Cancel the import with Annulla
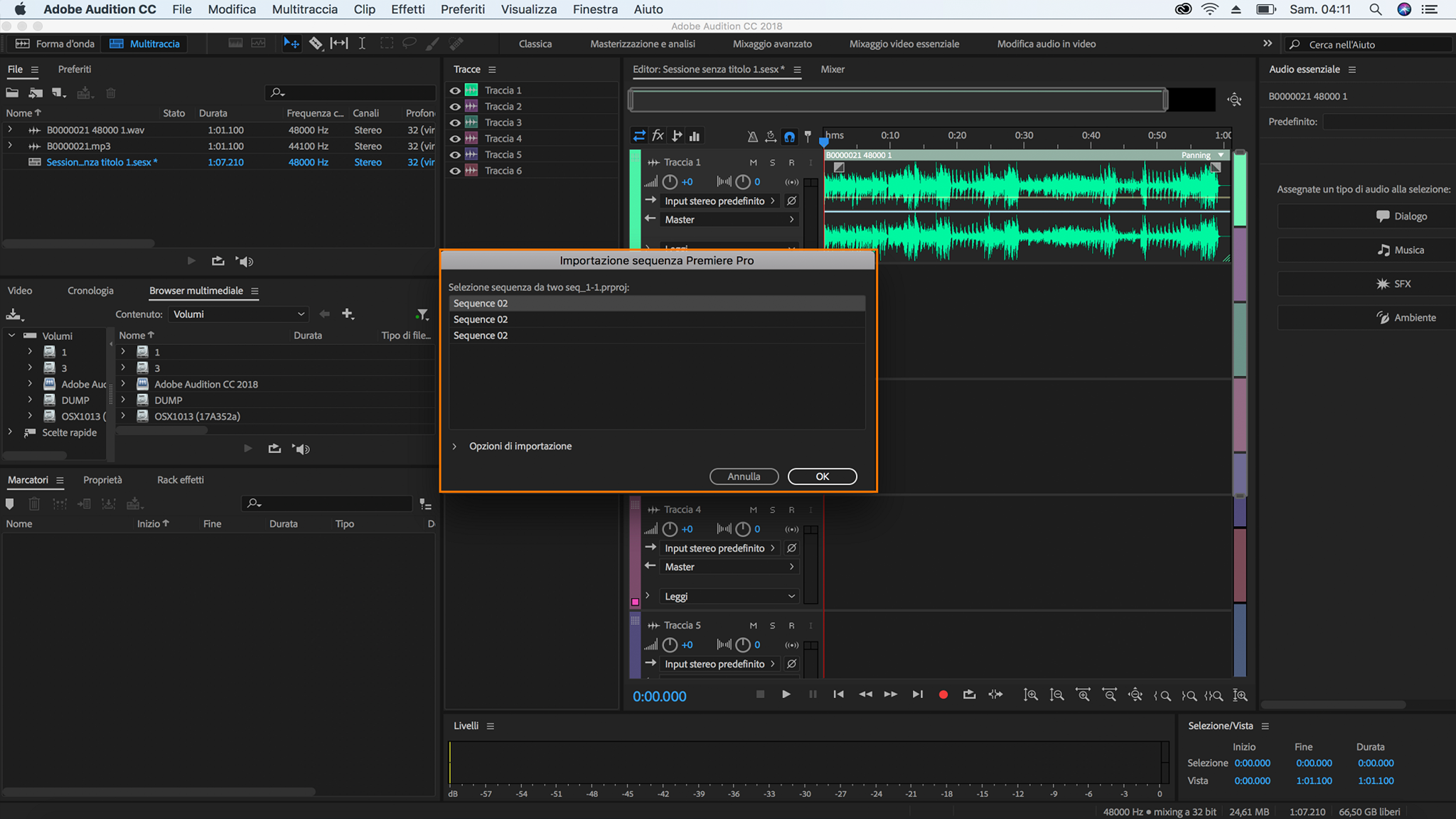The height and width of the screenshot is (819, 1456). pyautogui.click(x=744, y=476)
